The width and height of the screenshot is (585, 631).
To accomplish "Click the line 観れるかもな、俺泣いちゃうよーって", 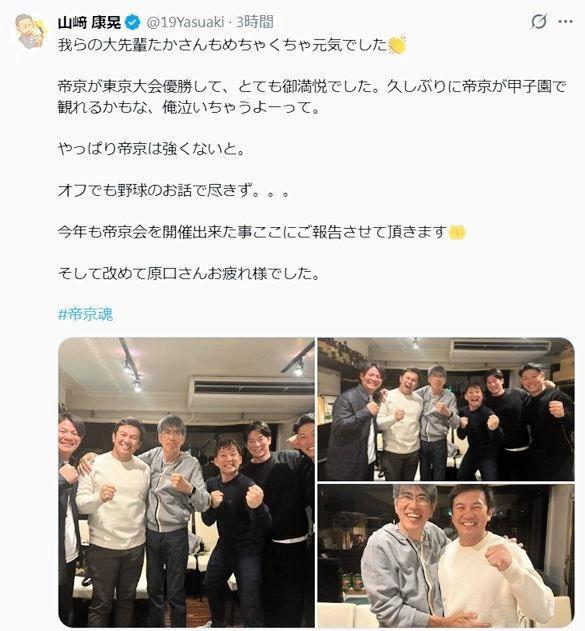I will tap(189, 107).
